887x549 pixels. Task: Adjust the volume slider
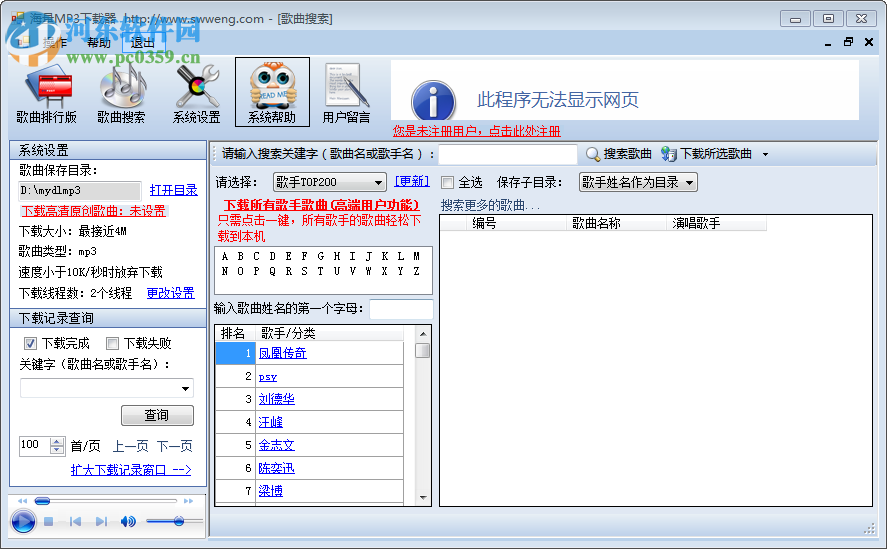pyautogui.click(x=174, y=521)
